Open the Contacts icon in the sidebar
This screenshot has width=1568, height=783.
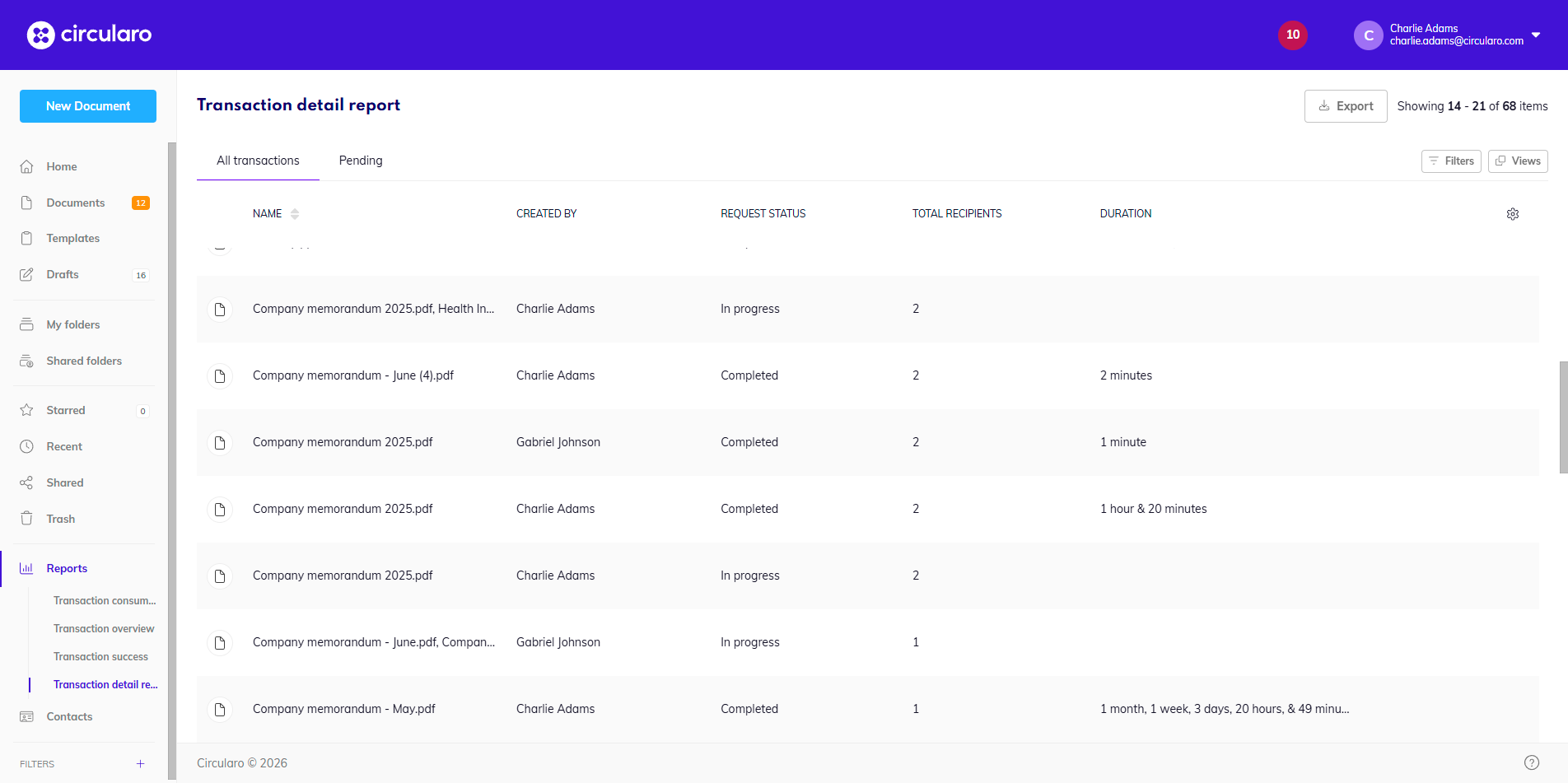point(27,716)
